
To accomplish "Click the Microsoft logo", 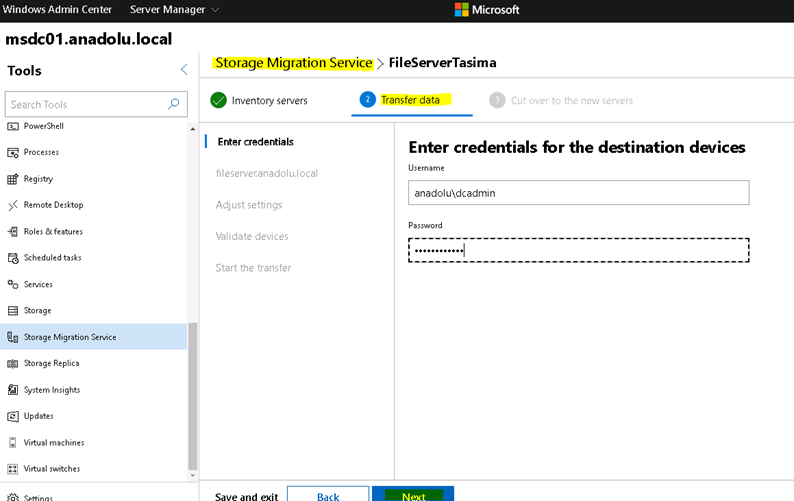I will (461, 10).
